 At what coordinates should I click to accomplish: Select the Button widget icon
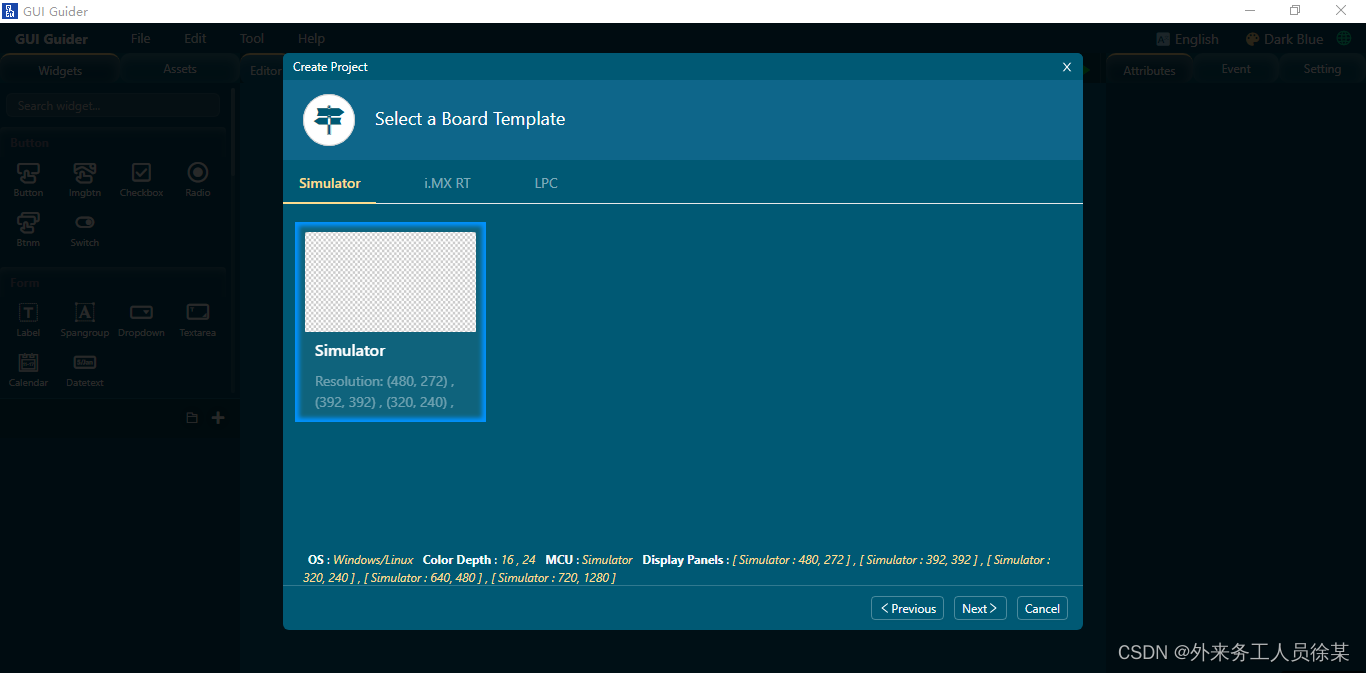coord(28,173)
